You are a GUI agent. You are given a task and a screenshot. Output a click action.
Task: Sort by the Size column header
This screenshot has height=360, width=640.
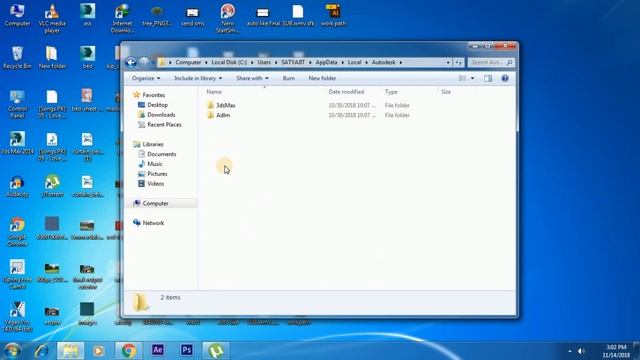pos(446,92)
